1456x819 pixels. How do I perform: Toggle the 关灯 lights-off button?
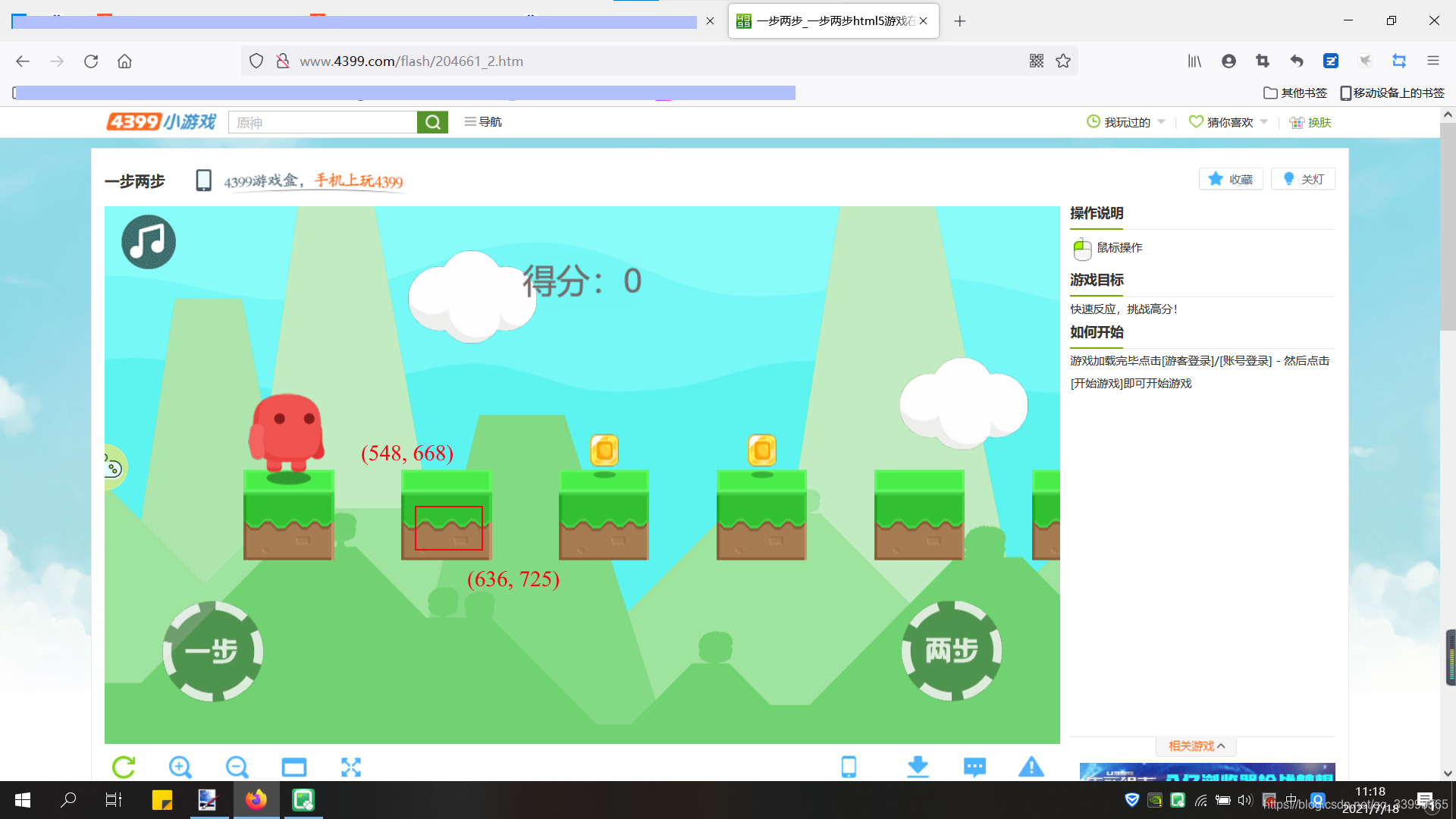pos(1303,179)
